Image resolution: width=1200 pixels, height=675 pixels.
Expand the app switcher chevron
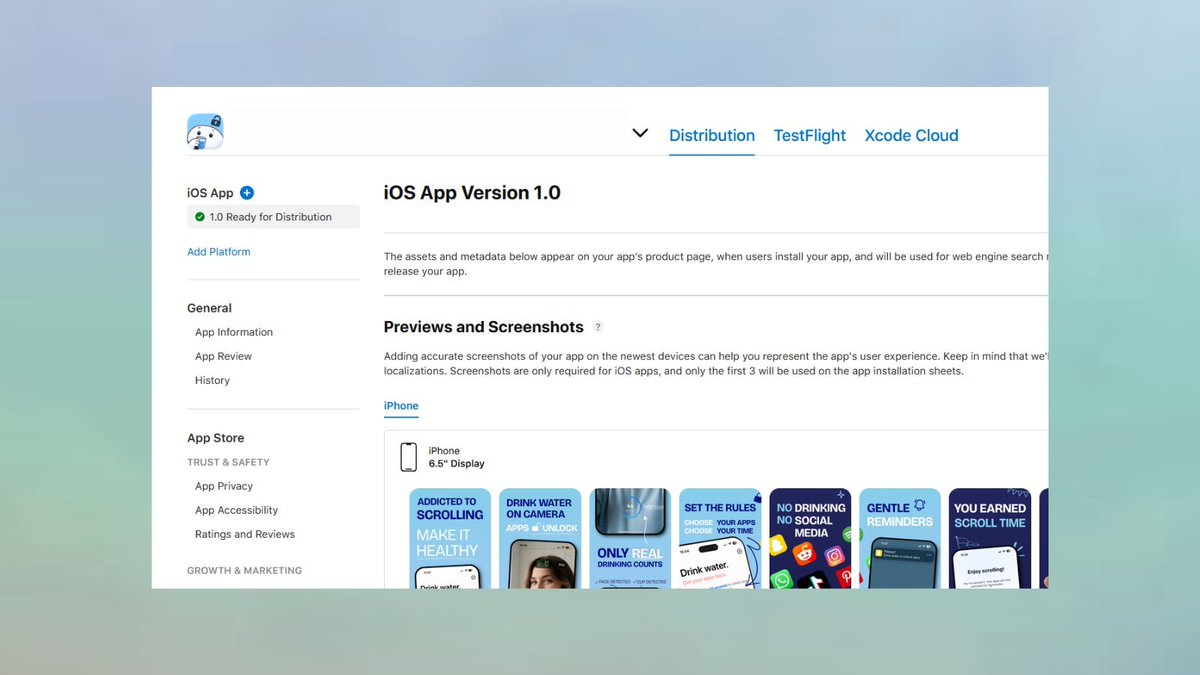[x=640, y=133]
